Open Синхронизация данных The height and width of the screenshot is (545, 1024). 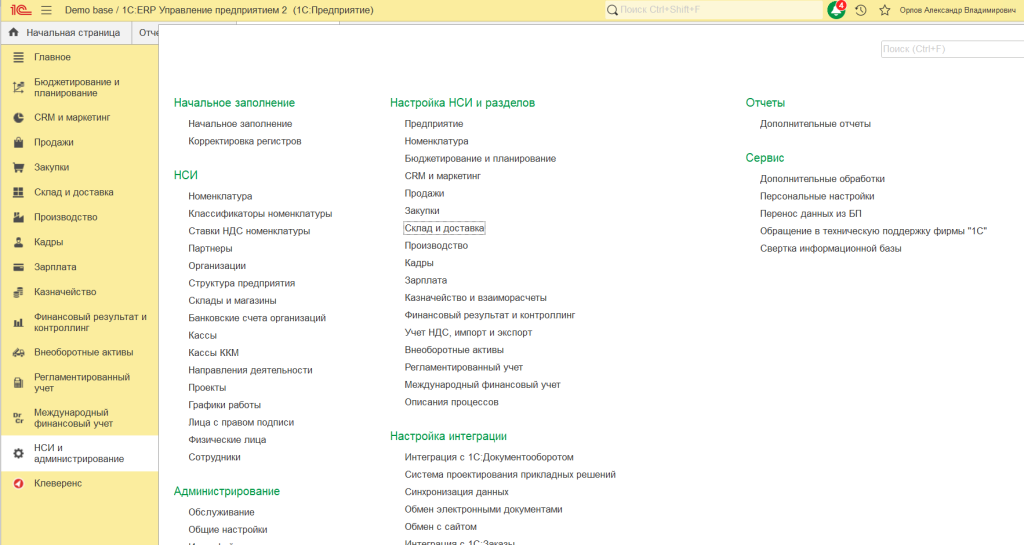[x=456, y=492]
